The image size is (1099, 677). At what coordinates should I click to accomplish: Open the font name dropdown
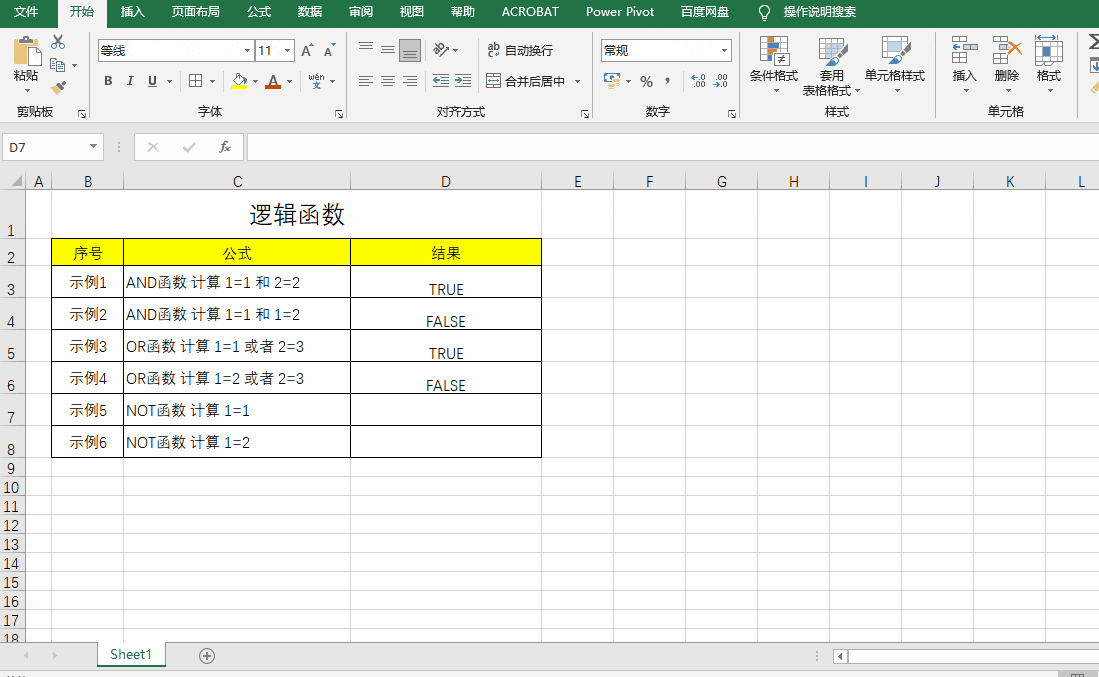(246, 49)
